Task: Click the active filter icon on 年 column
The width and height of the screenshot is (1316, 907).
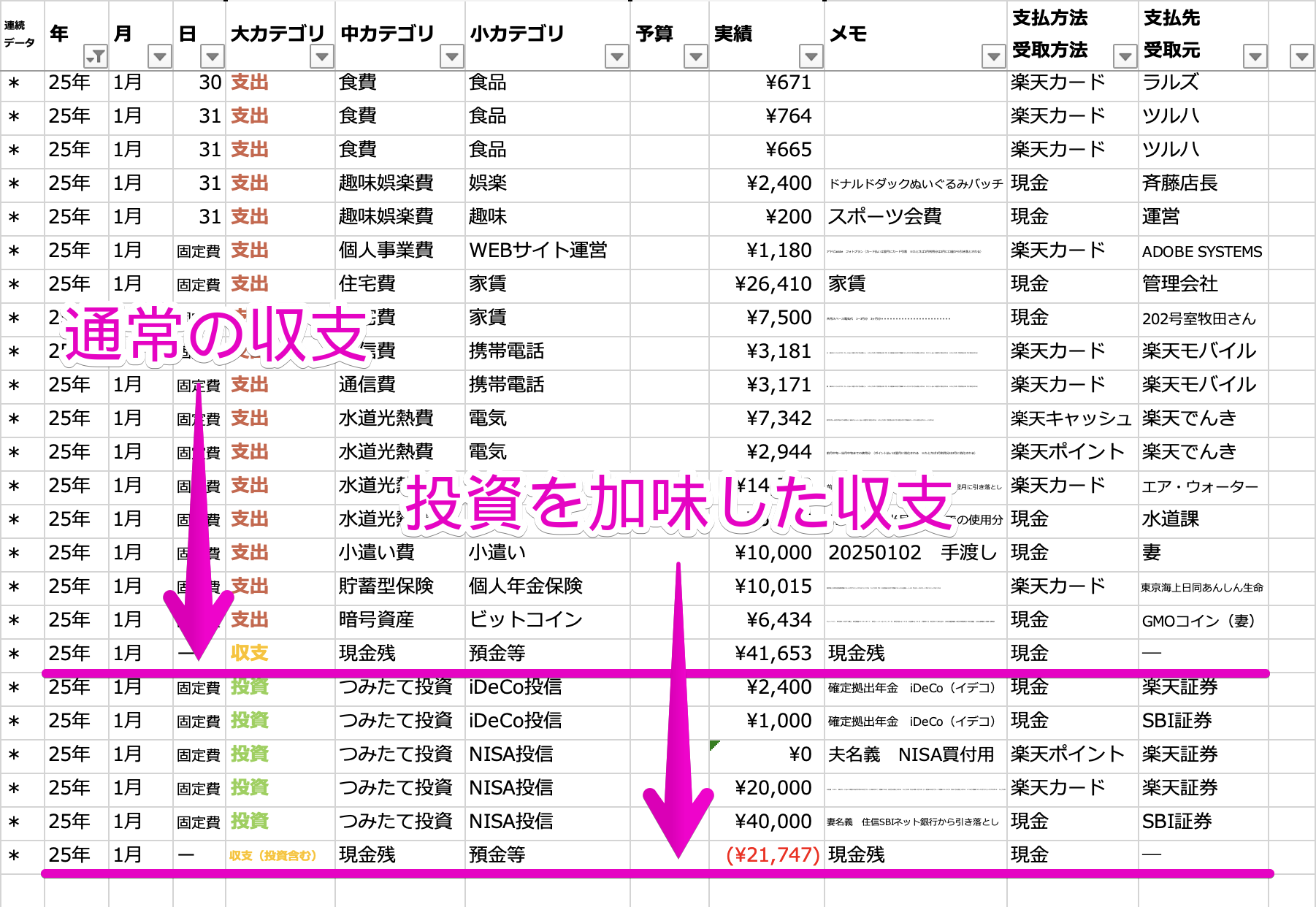Action: (x=95, y=56)
